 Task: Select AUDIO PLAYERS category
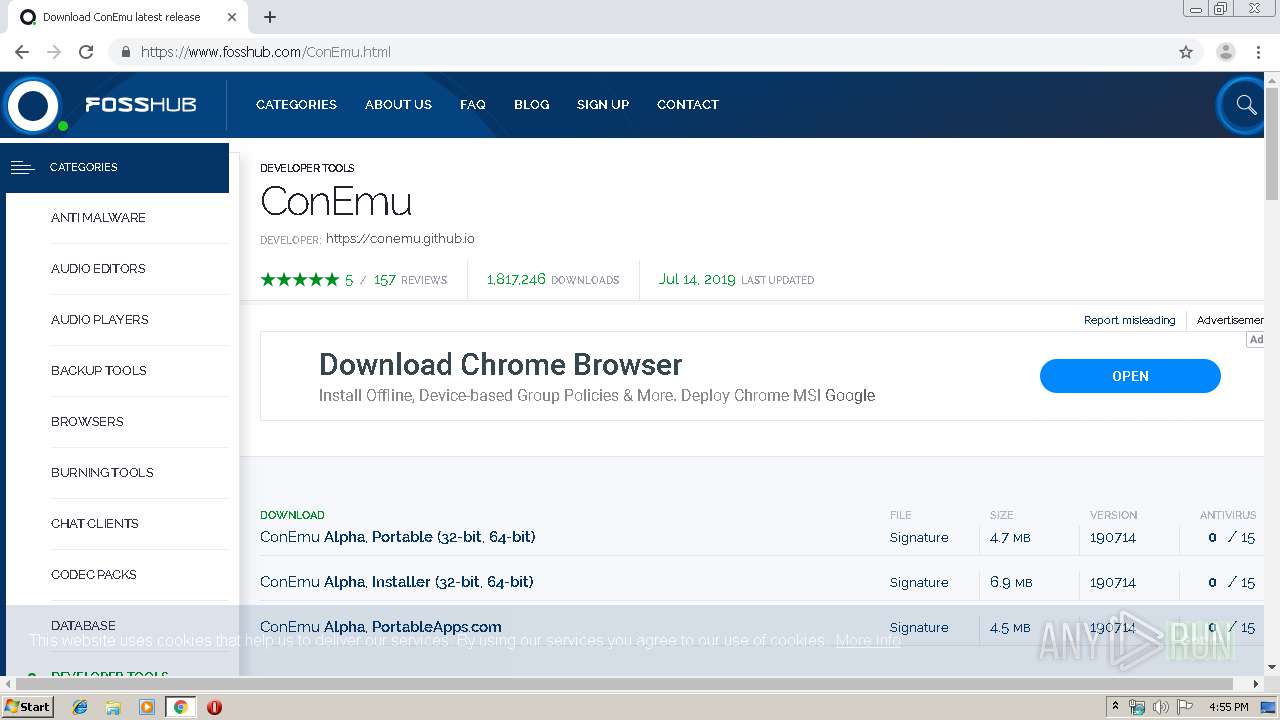tap(100, 319)
